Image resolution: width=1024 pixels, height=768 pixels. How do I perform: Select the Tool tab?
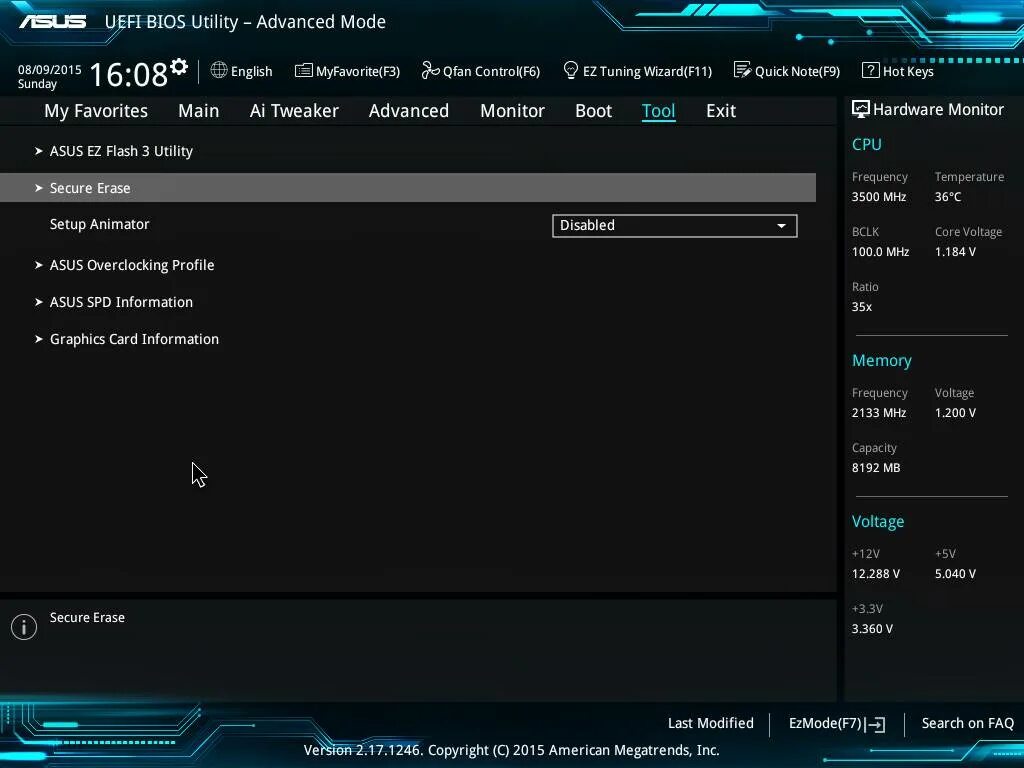[x=658, y=111]
